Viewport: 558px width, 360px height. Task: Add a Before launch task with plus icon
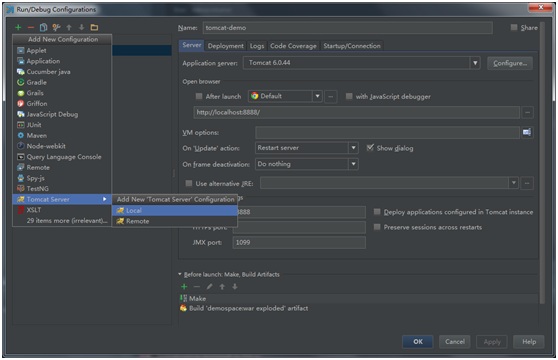[184, 286]
